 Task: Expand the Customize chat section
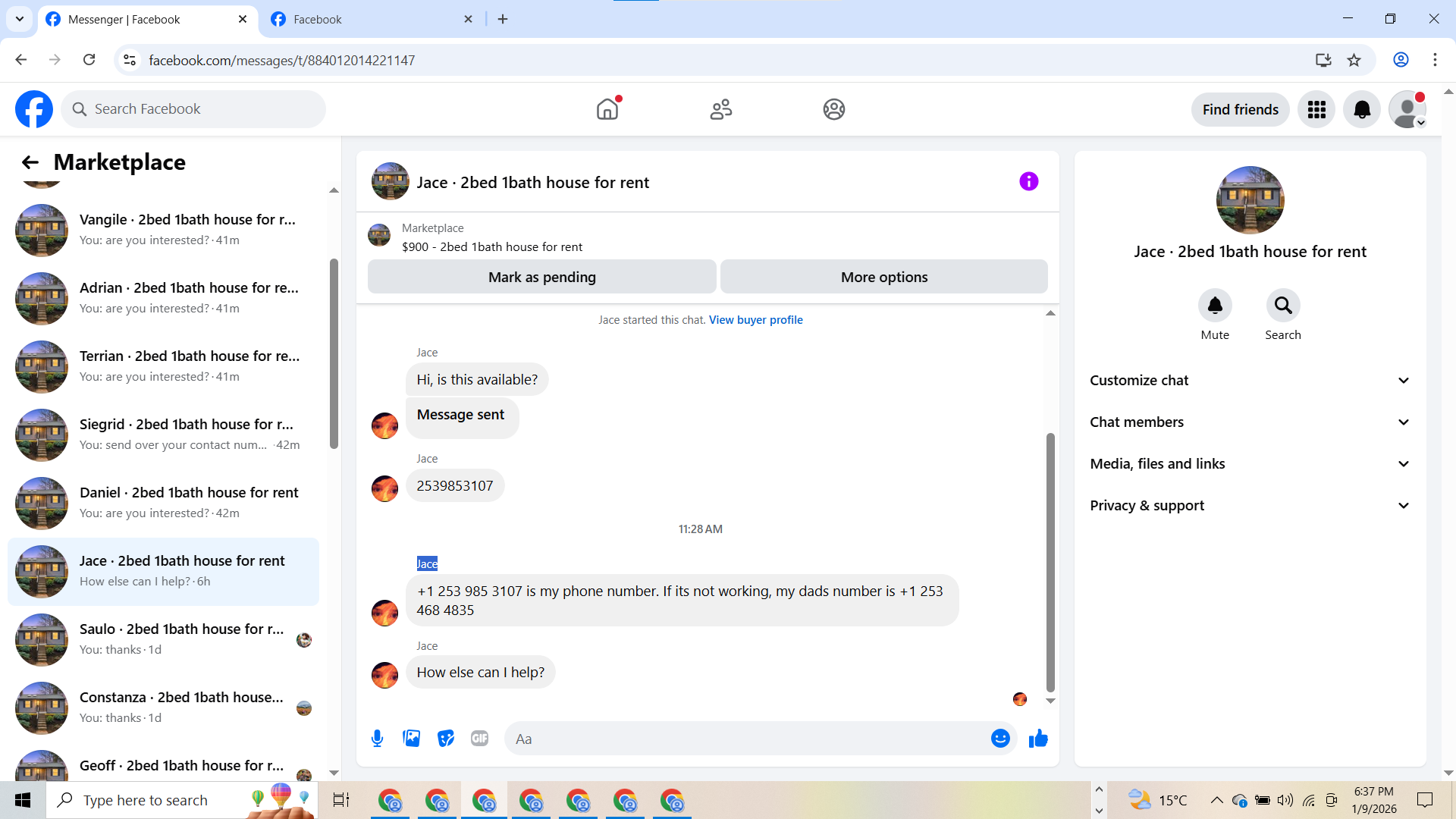click(x=1250, y=381)
